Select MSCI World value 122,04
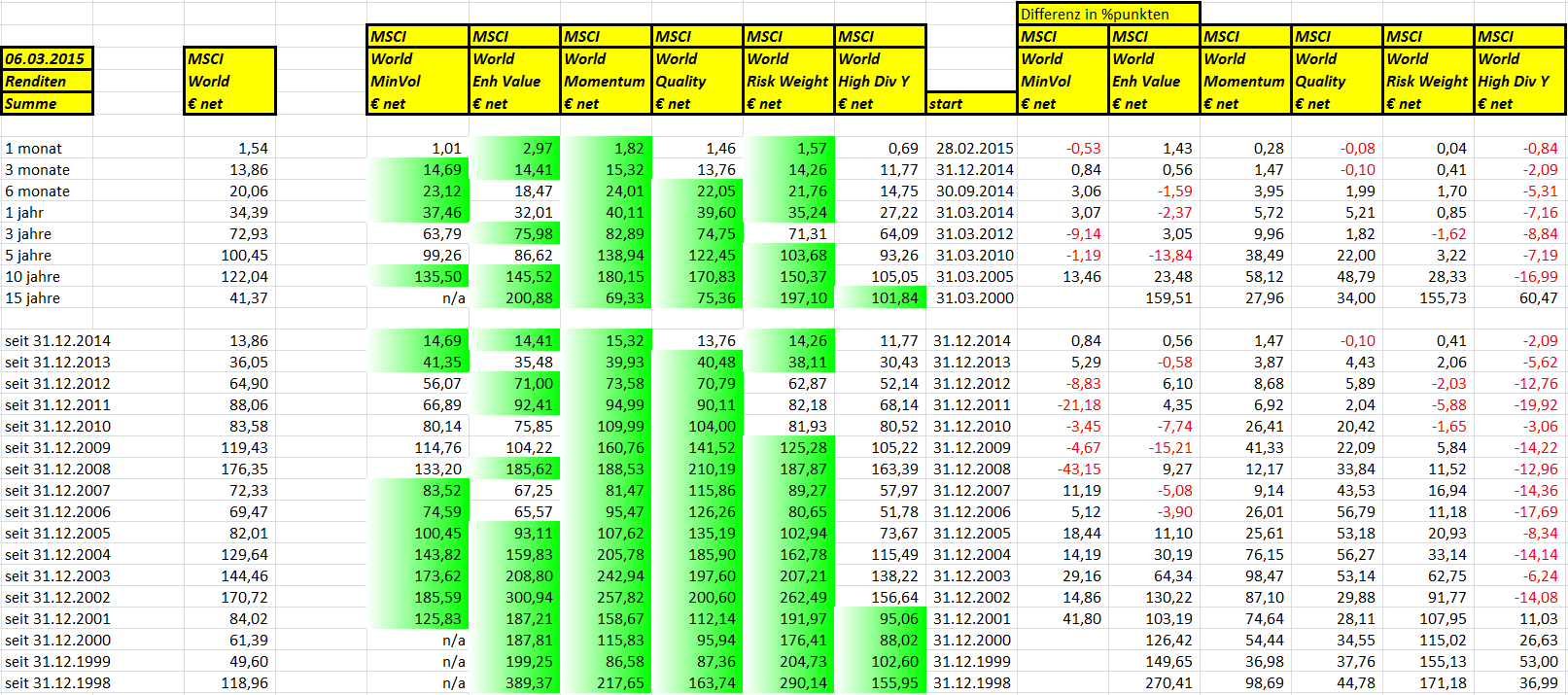 coord(244,277)
